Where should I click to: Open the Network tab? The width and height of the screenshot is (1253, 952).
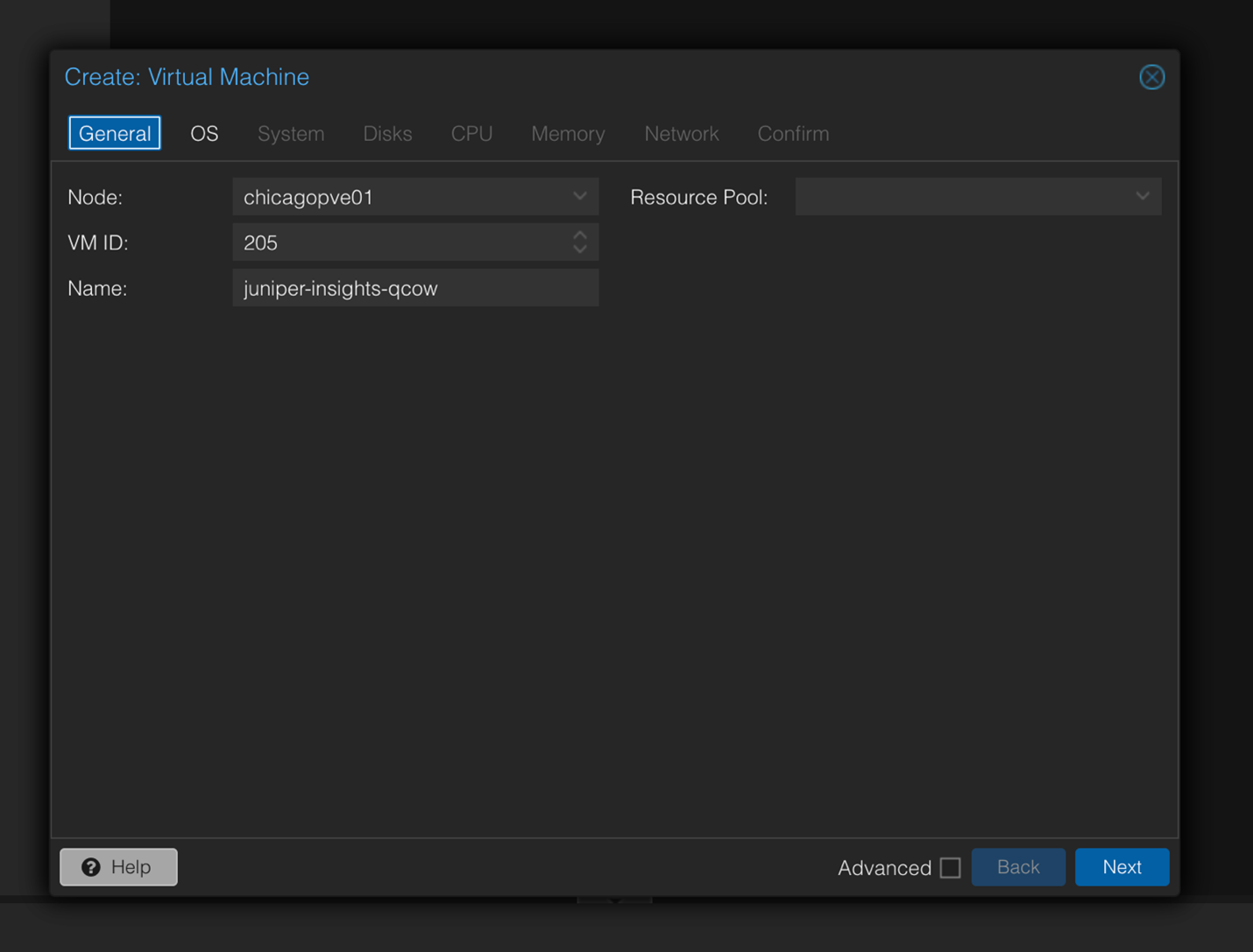click(x=682, y=133)
